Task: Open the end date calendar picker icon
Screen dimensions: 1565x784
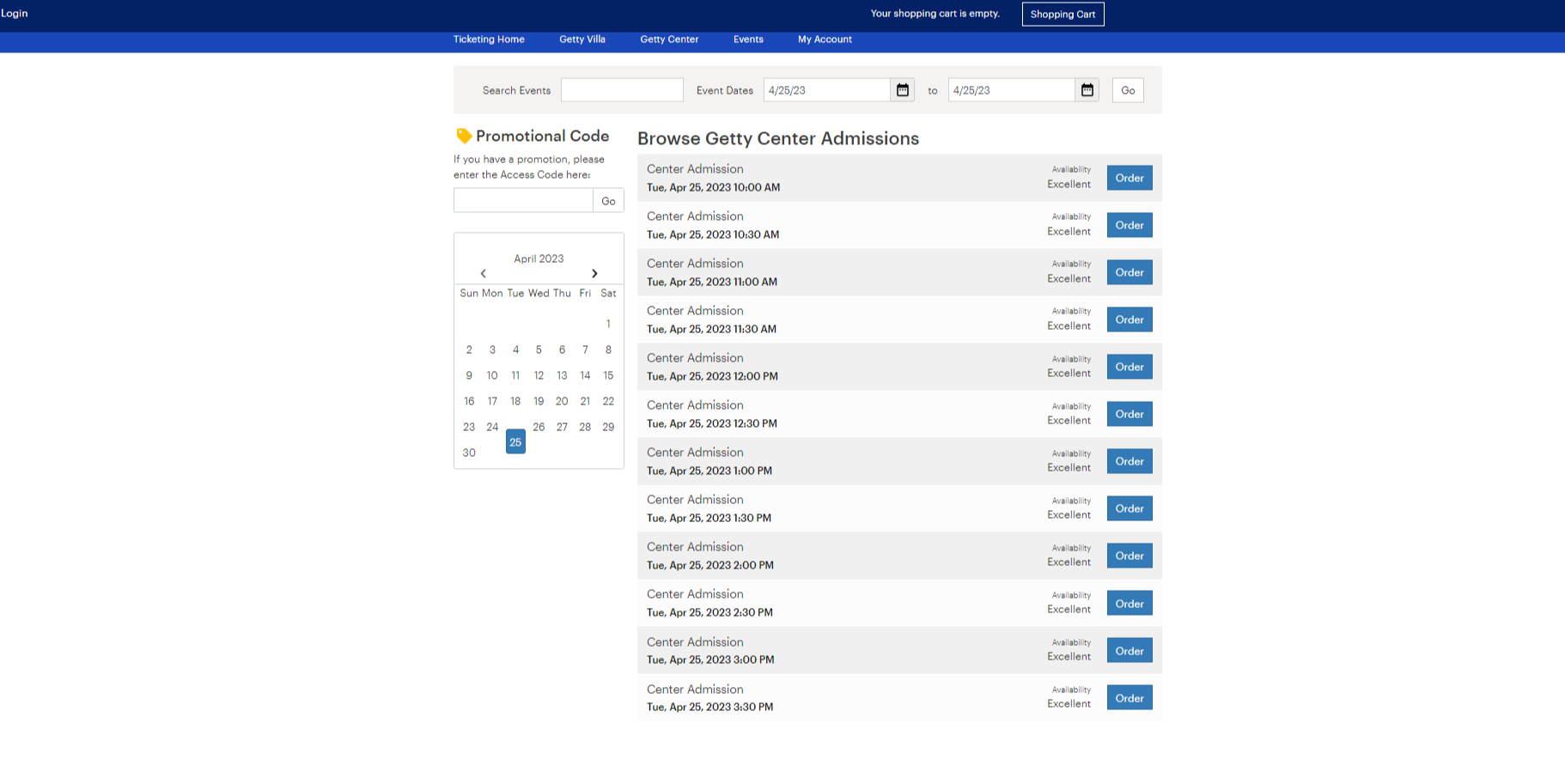Action: [x=1087, y=90]
